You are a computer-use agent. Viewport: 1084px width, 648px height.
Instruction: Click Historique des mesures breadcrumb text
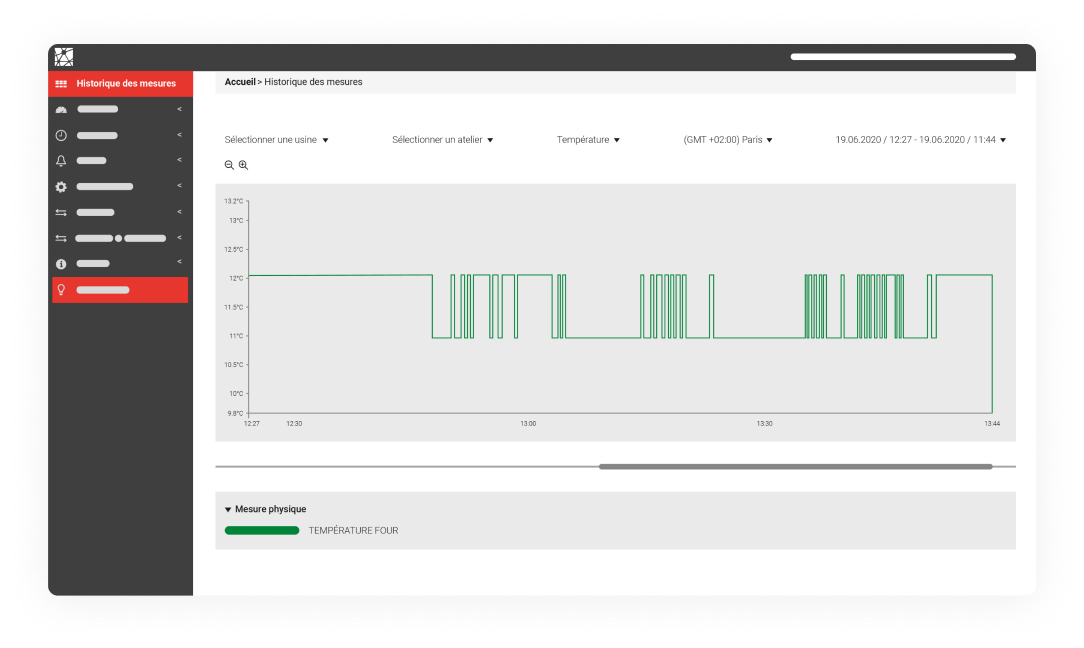tap(313, 82)
